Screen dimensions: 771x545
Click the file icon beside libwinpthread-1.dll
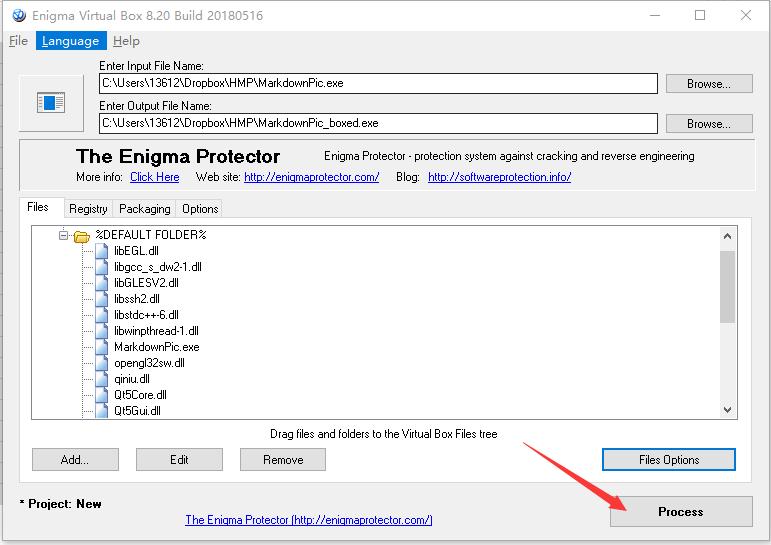tap(102, 331)
